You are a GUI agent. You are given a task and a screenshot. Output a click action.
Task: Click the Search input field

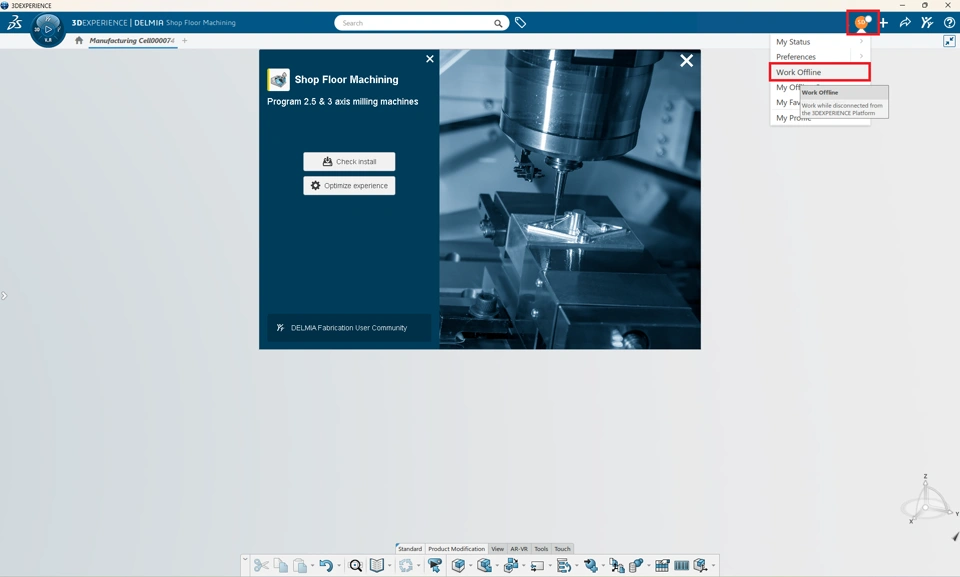click(416, 23)
